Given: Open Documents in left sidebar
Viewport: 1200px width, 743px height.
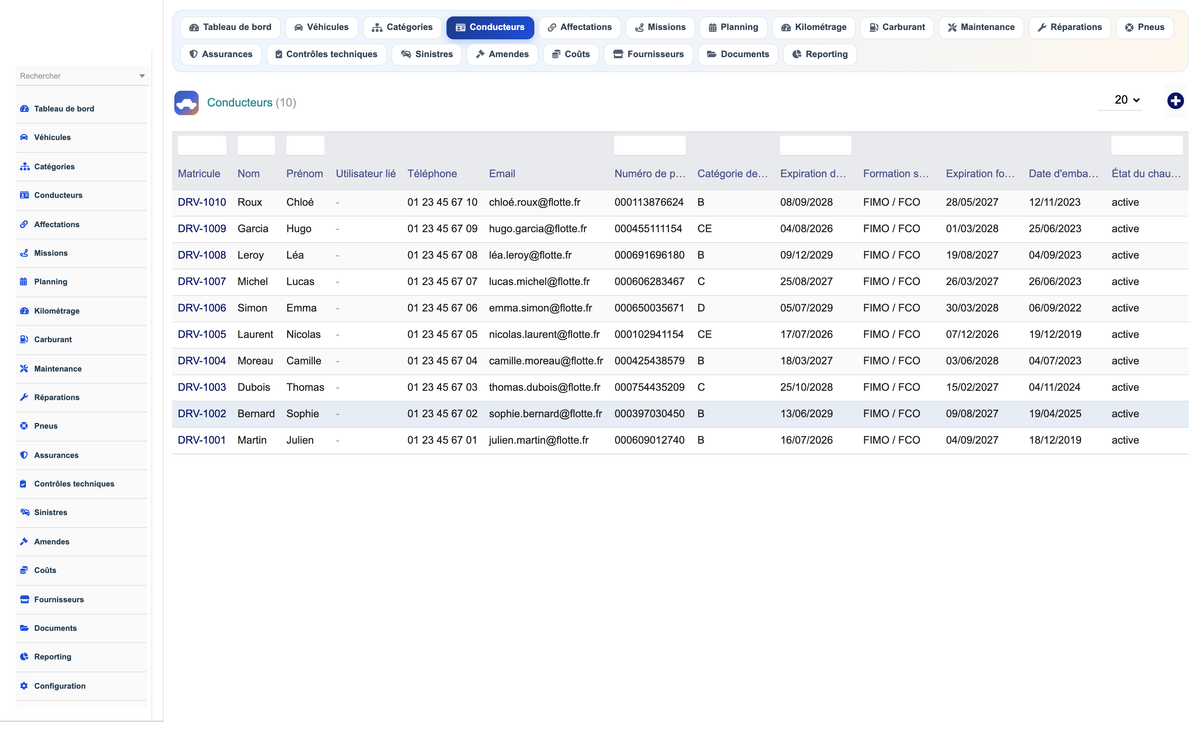Looking at the screenshot, I should [81, 628].
